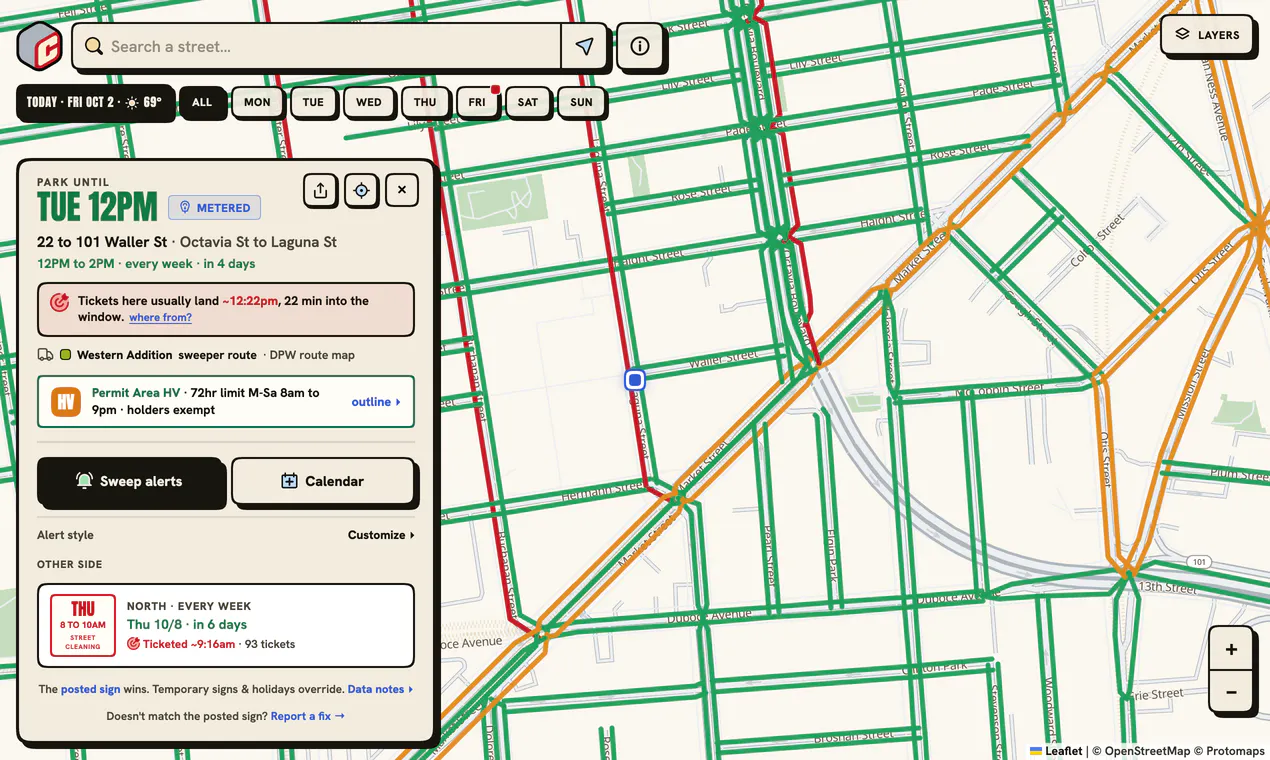This screenshot has width=1270, height=760.
Task: Select the blue map location marker
Action: [x=635, y=380]
